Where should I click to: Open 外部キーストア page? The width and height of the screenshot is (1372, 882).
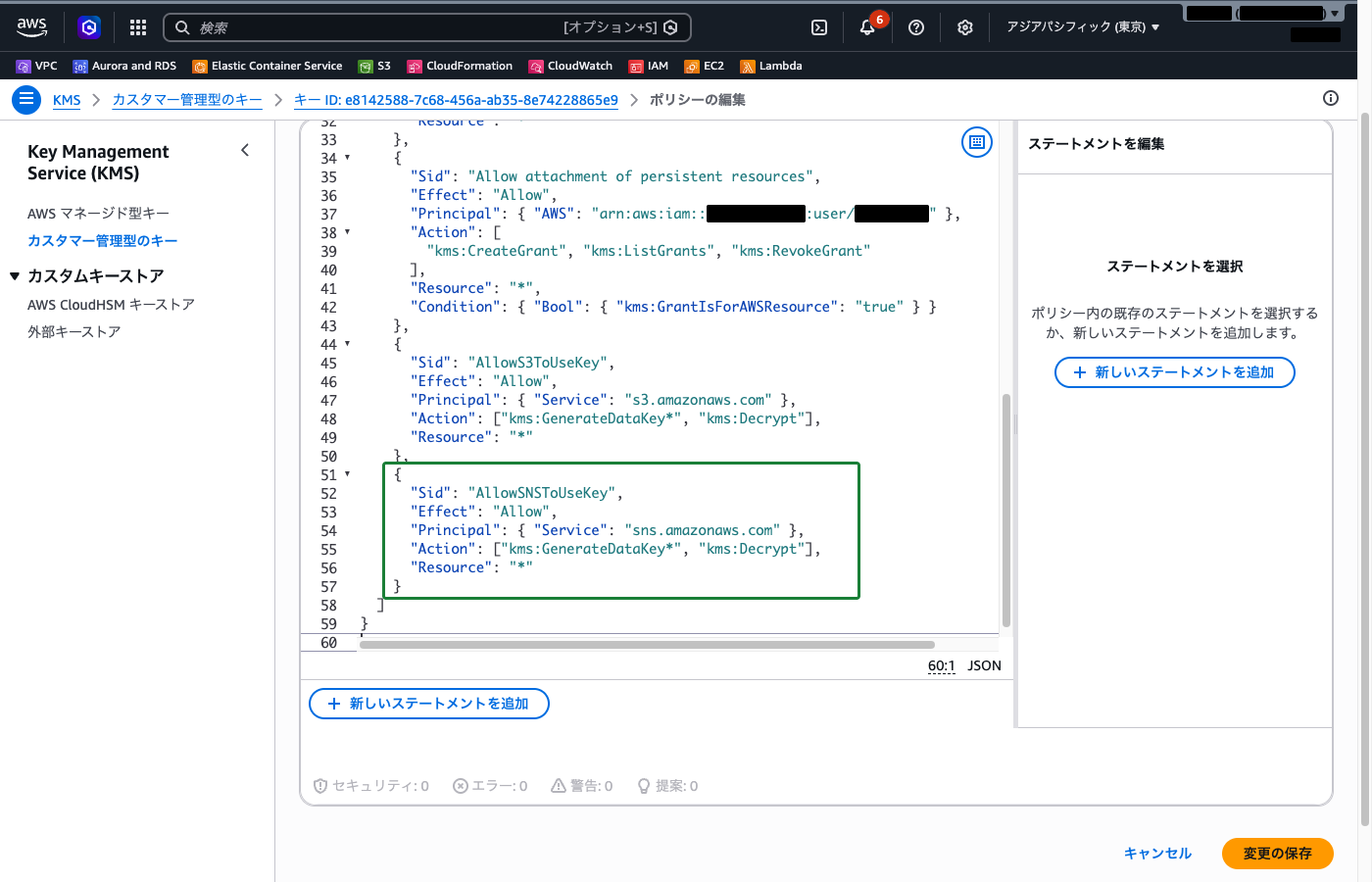point(74,332)
